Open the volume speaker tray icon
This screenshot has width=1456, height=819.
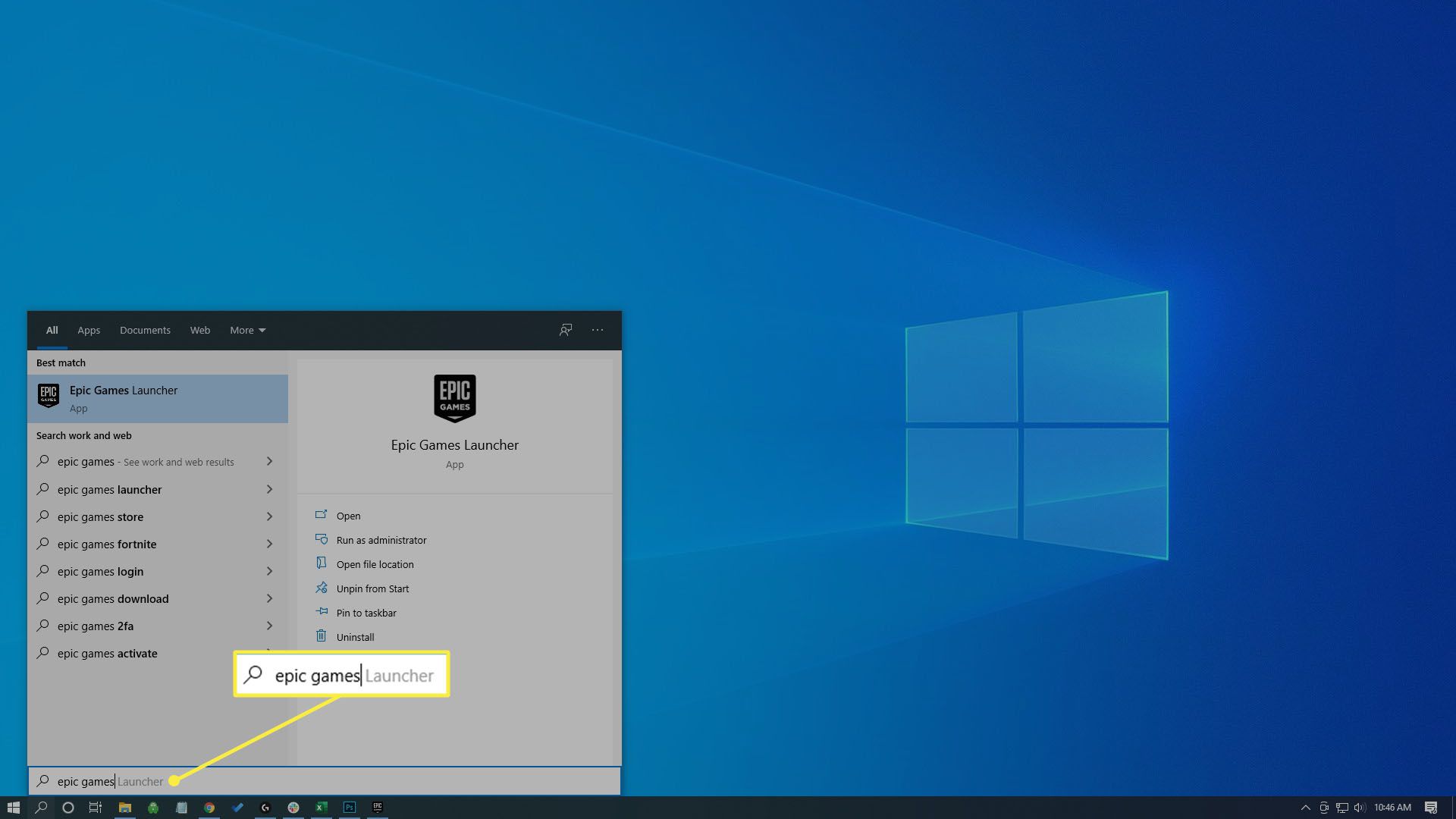tap(1360, 808)
